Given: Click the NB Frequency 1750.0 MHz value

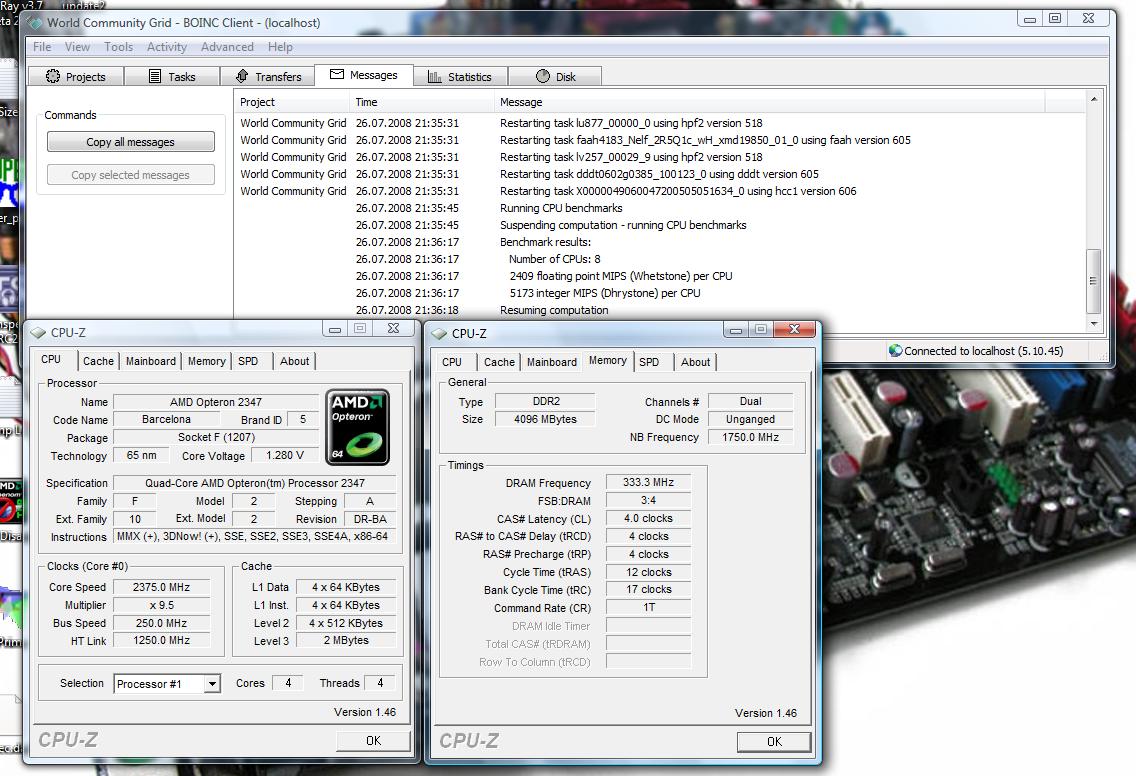Looking at the screenshot, I should click(x=751, y=437).
